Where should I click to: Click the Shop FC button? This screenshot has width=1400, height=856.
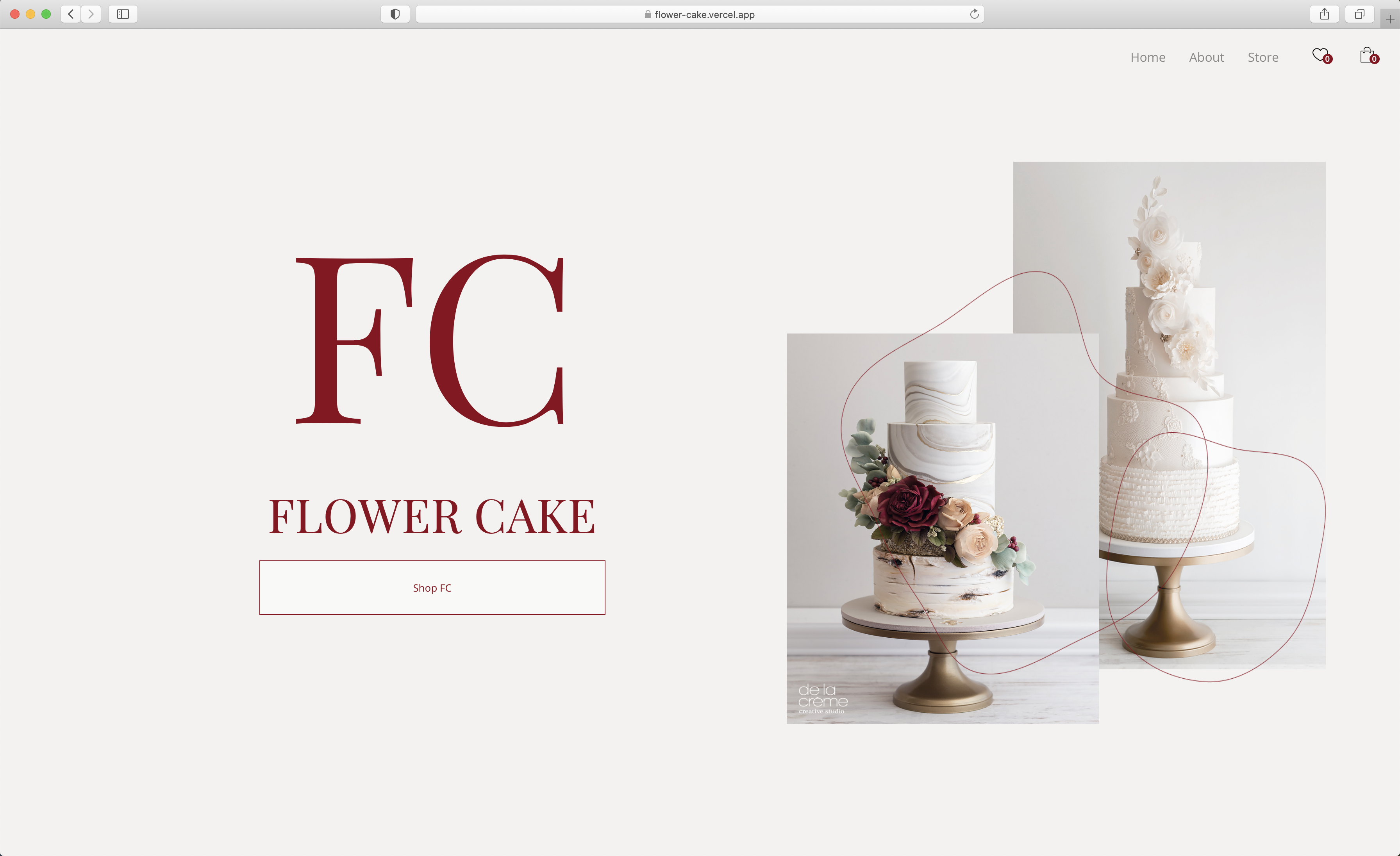[432, 588]
